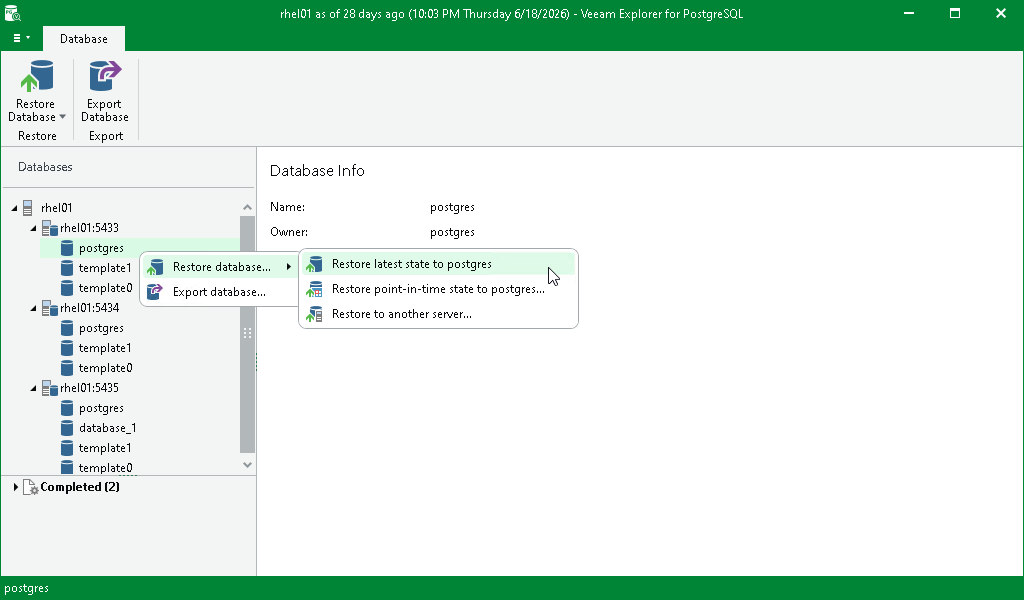Select template0 label under rhel01:5434
This screenshot has height=600, width=1024.
[105, 368]
